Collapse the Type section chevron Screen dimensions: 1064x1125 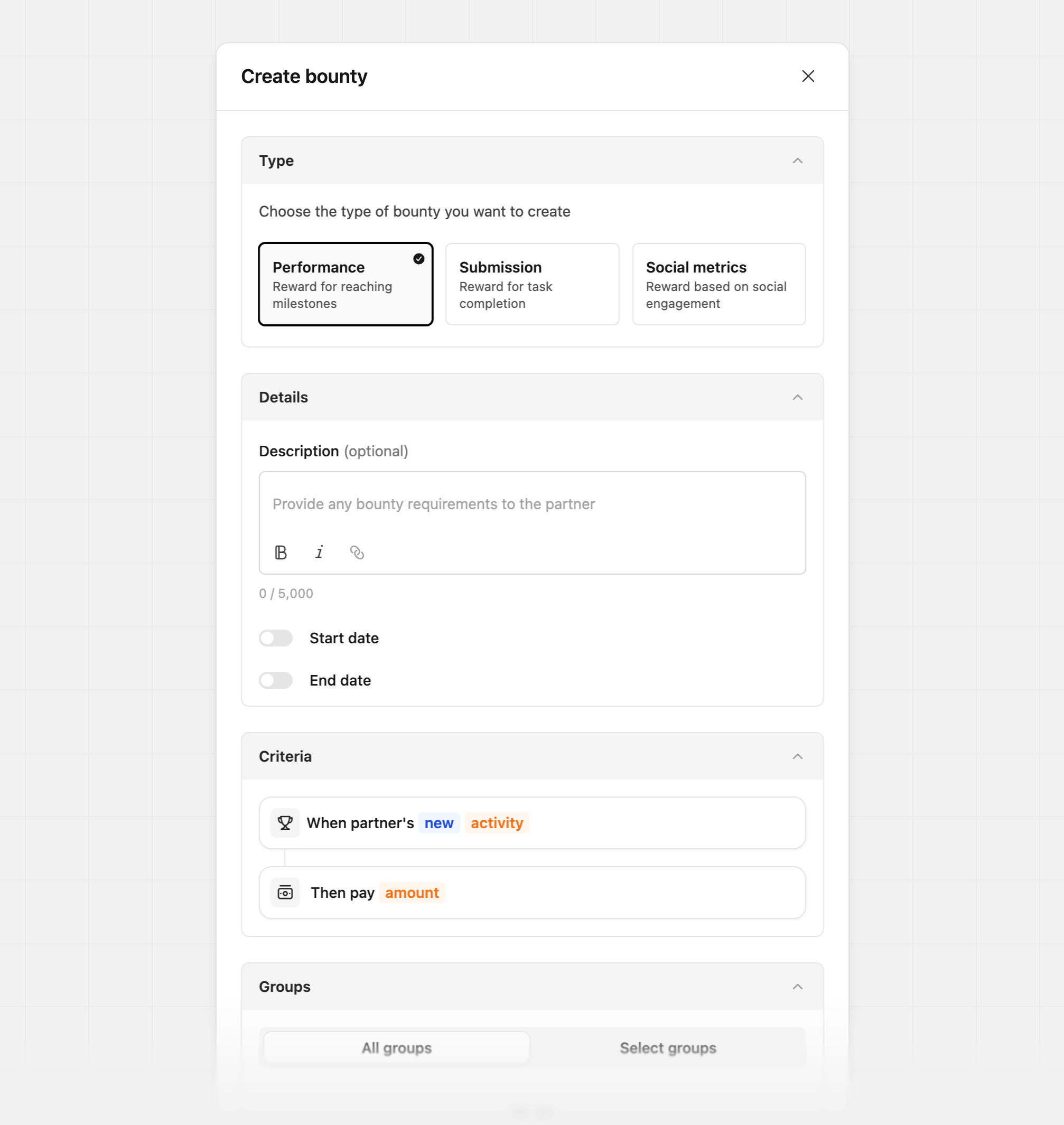[797, 161]
